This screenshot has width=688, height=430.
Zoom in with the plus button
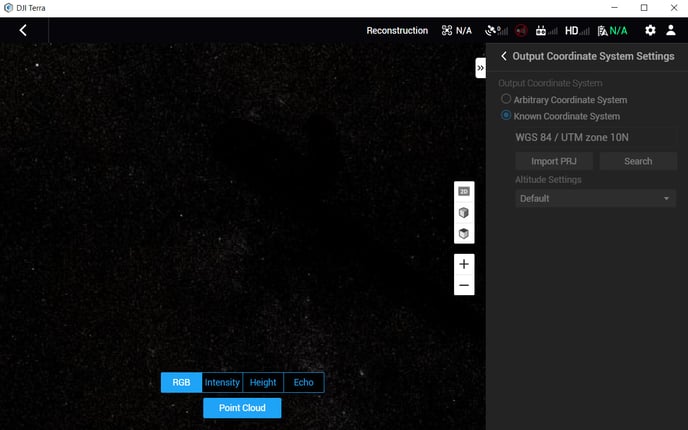[464, 264]
